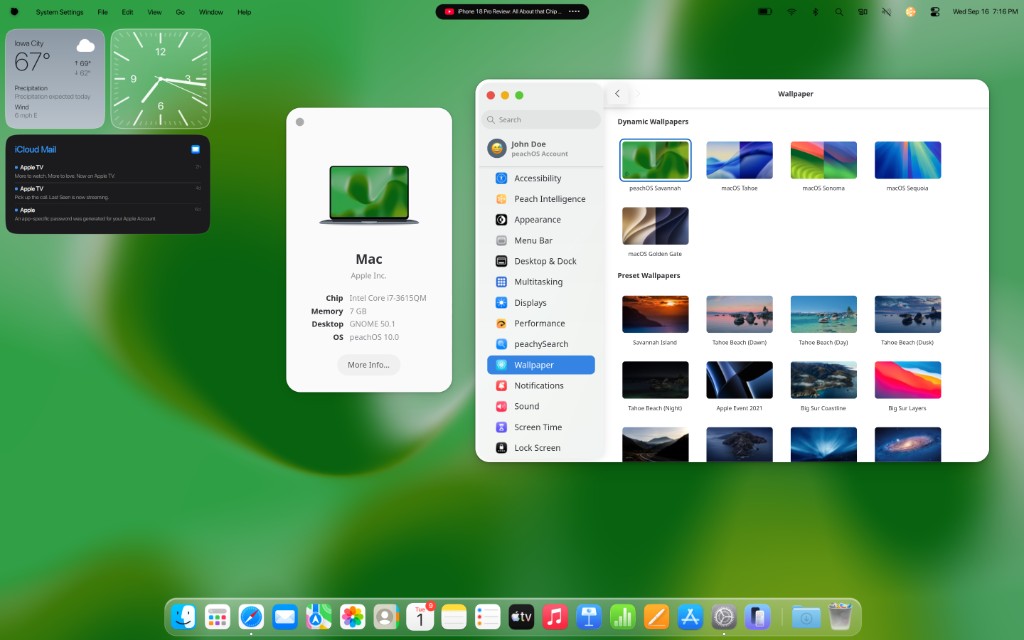
Task: Click the Wi-Fi status icon
Action: click(x=792, y=12)
